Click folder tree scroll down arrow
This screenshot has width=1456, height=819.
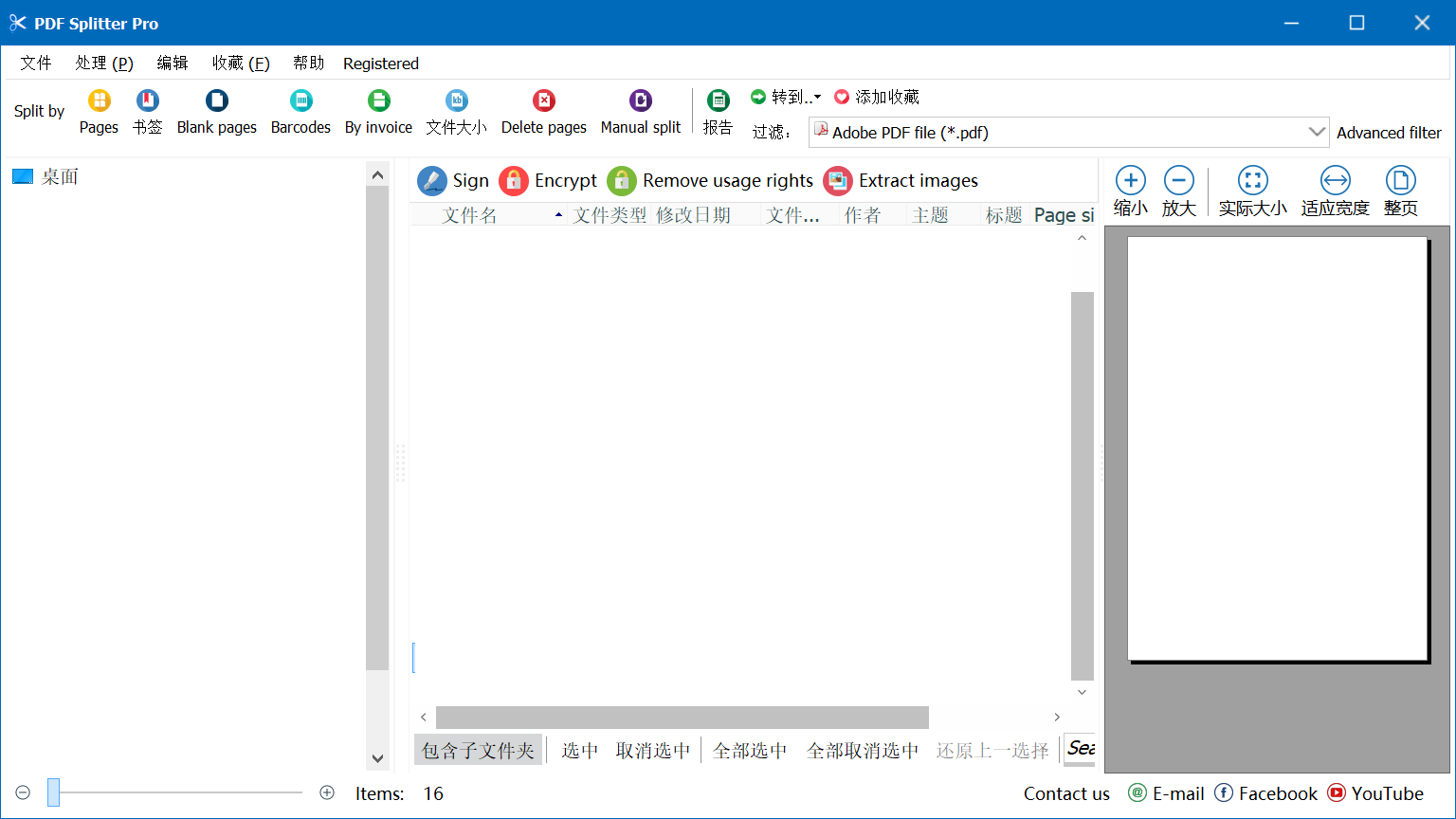377,758
